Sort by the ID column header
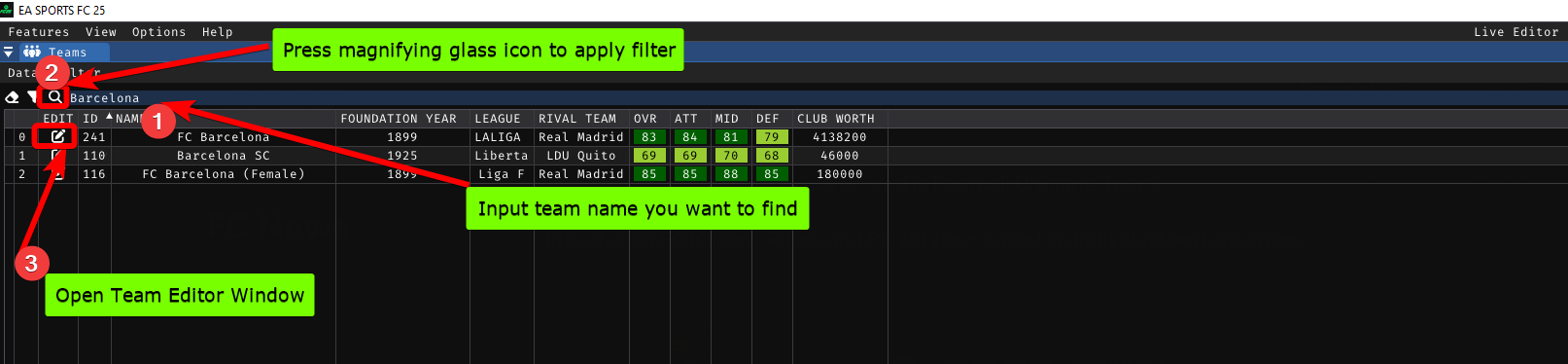The height and width of the screenshot is (364, 1568). coord(90,119)
